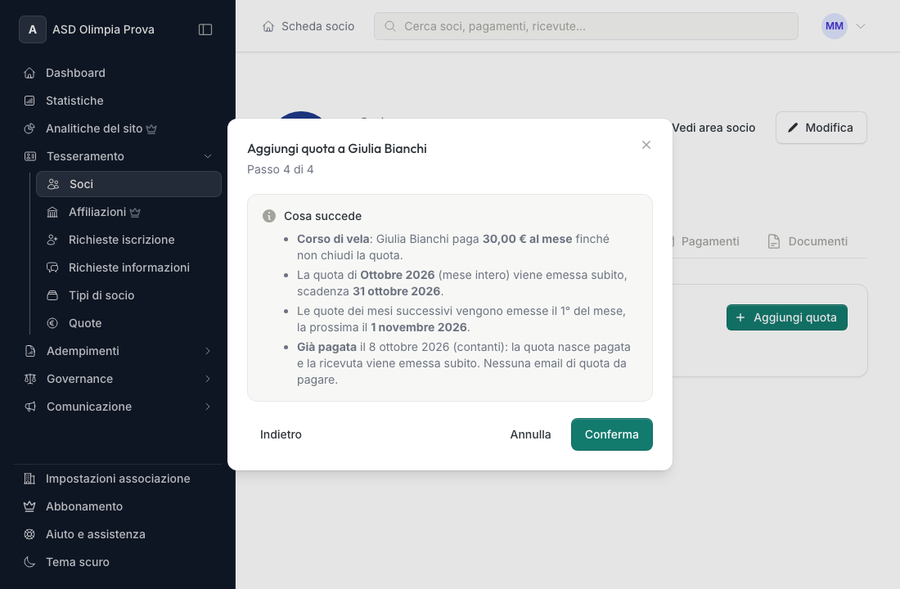Switch to the Documenti tab

point(808,241)
